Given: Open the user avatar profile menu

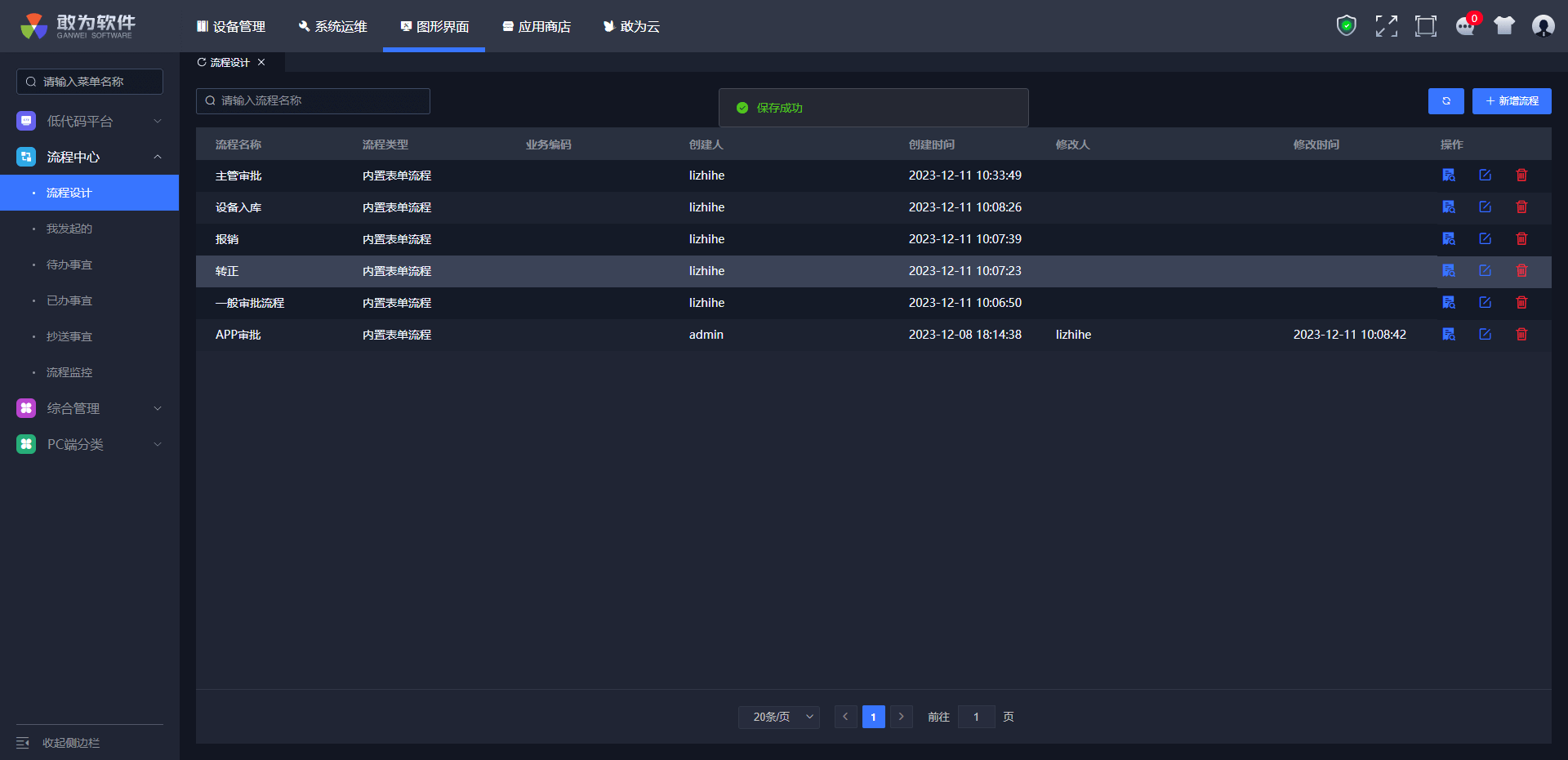Looking at the screenshot, I should pos(1543,26).
